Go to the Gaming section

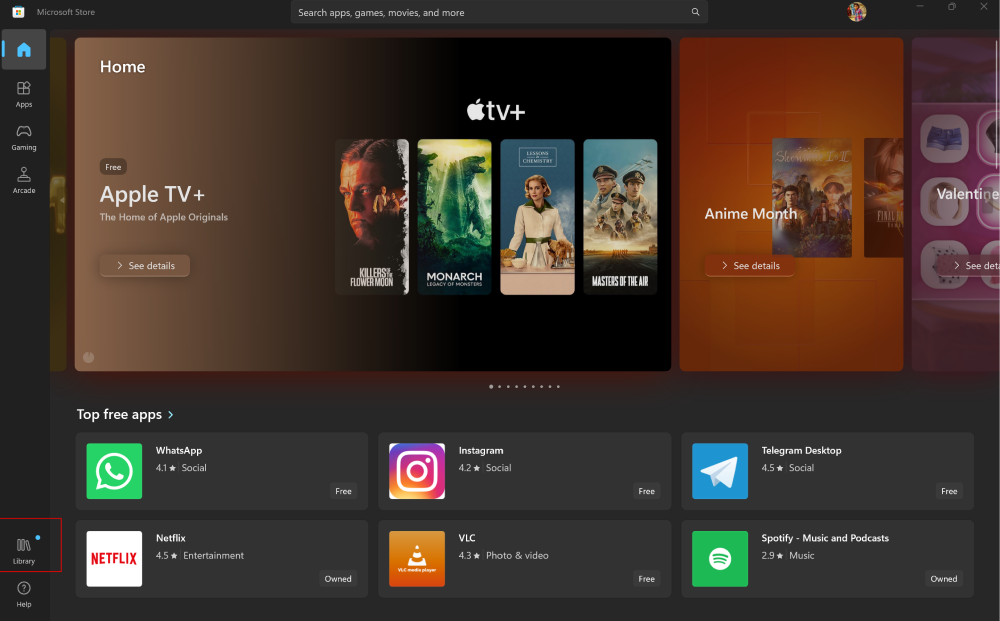pyautogui.click(x=24, y=137)
